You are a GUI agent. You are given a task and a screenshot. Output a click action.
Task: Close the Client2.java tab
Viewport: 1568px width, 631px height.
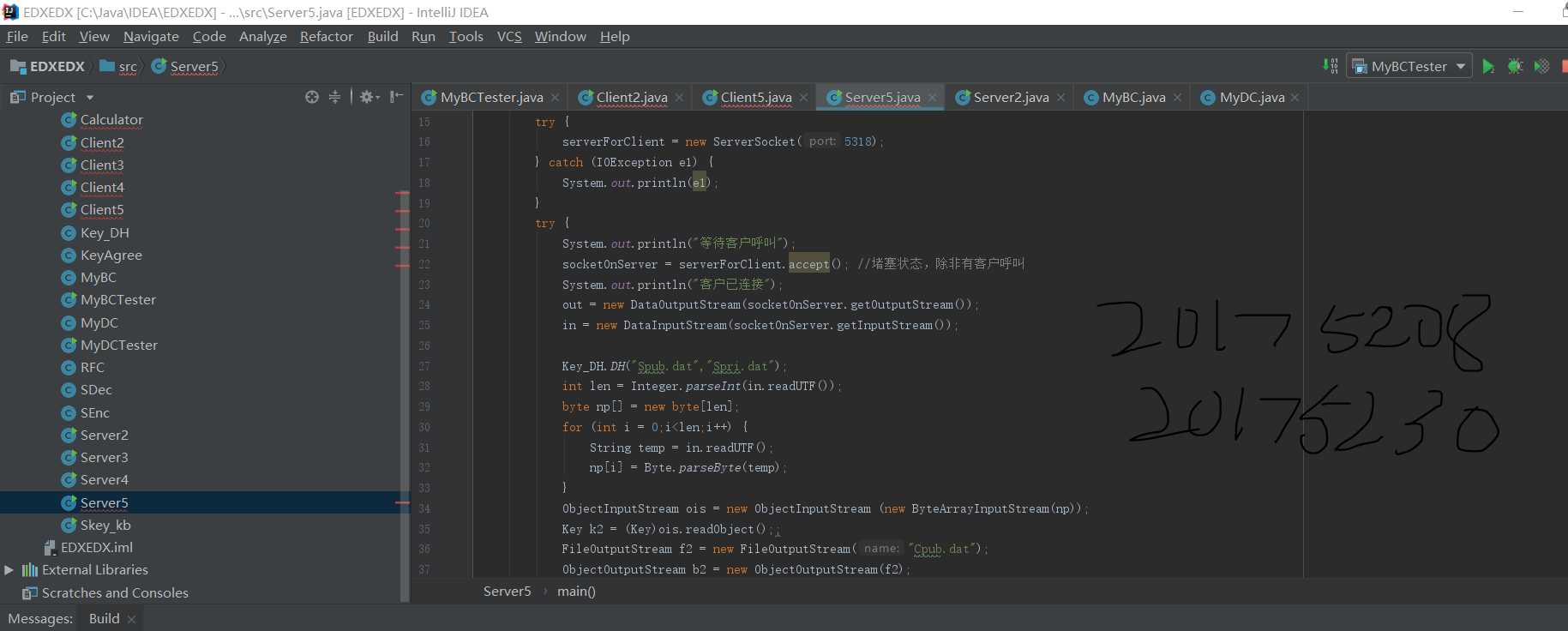(x=680, y=98)
